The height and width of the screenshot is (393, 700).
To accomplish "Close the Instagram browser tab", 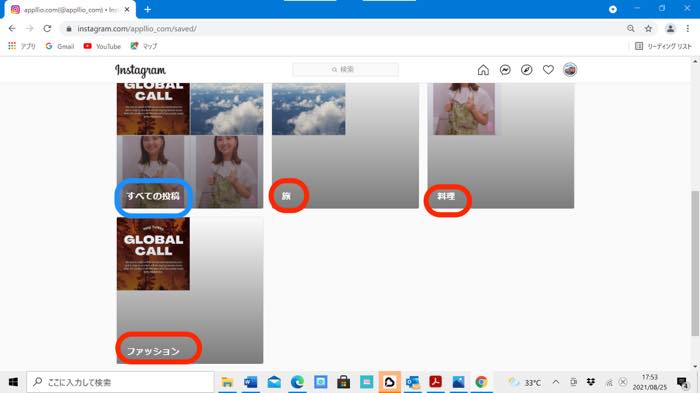I will click(127, 9).
